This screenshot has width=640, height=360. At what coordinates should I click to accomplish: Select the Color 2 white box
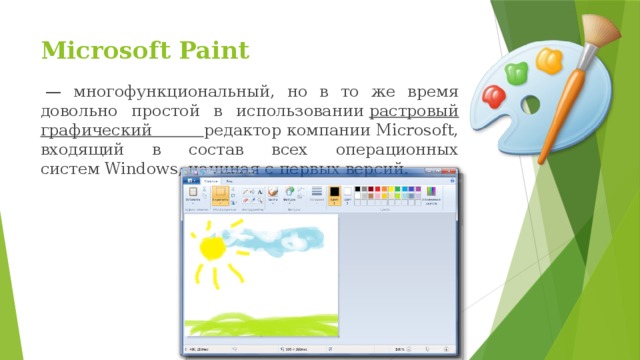click(347, 195)
